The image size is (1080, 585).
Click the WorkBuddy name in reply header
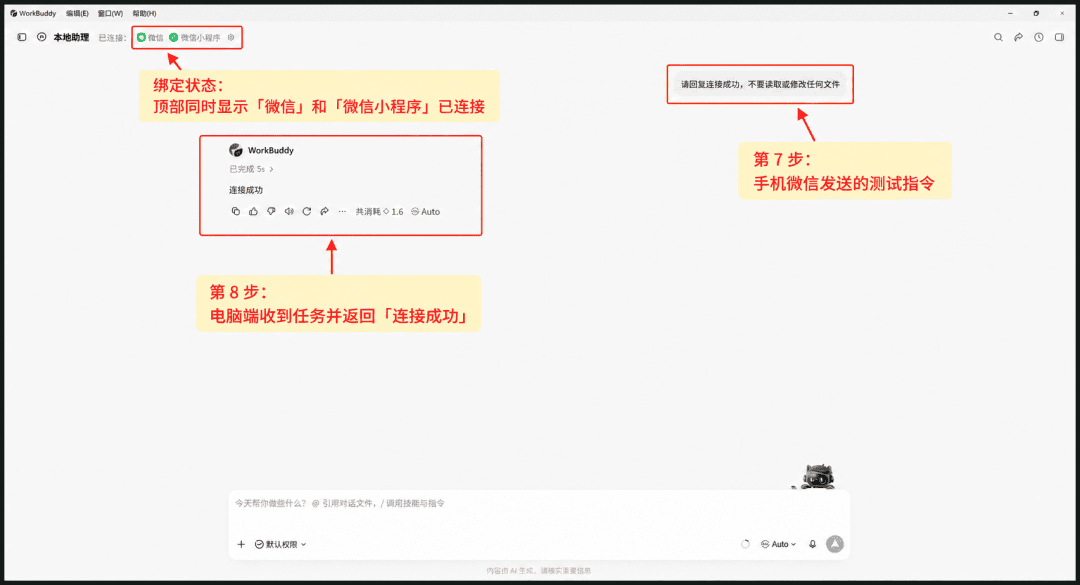click(x=271, y=150)
